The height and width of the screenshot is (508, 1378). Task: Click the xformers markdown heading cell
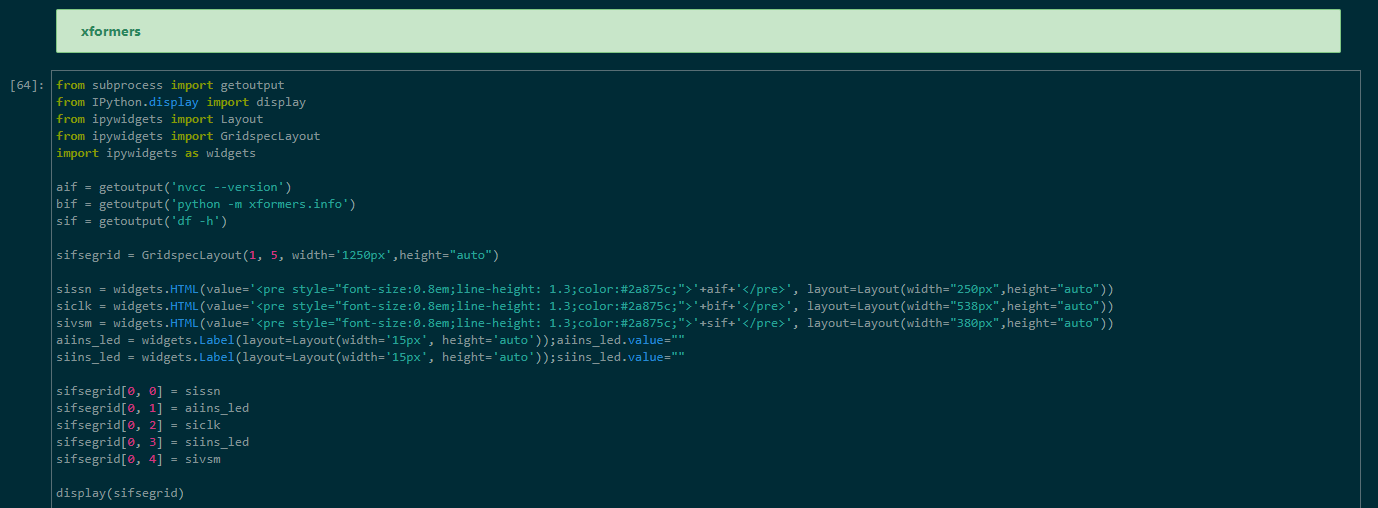click(698, 31)
